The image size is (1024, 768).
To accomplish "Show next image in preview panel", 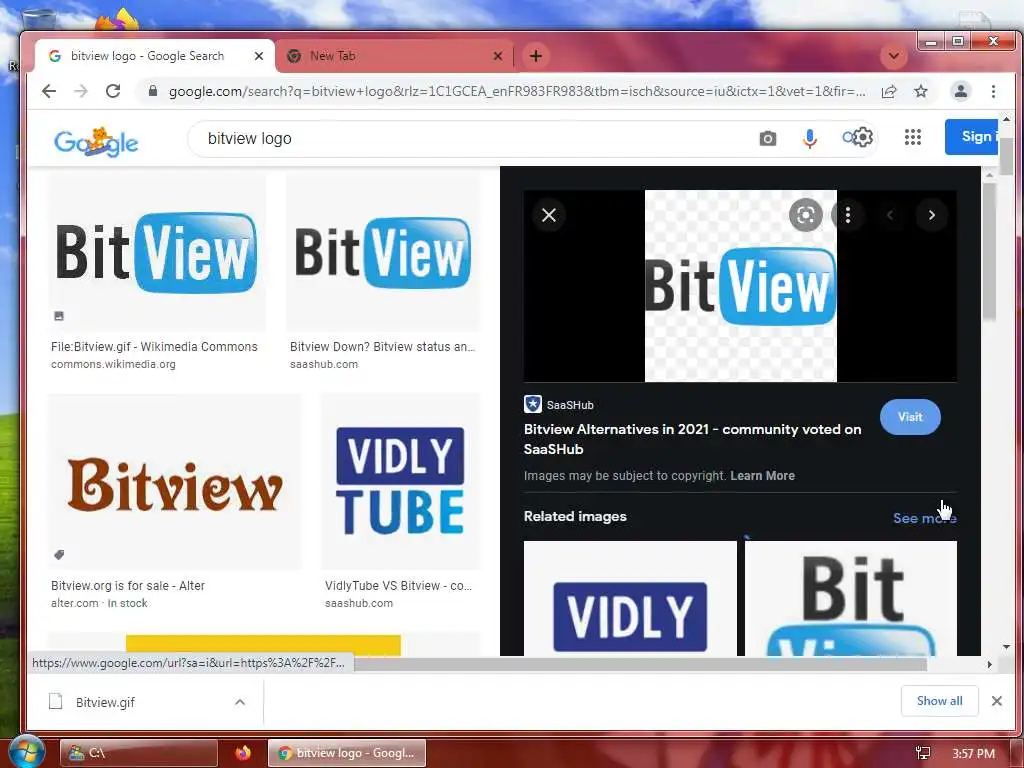I will [x=932, y=215].
